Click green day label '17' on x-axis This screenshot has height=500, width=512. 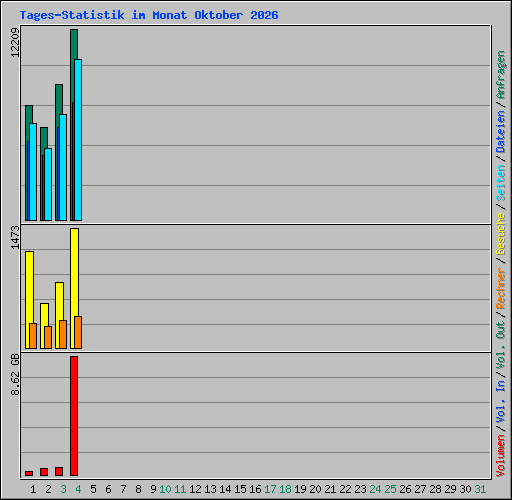(270, 489)
